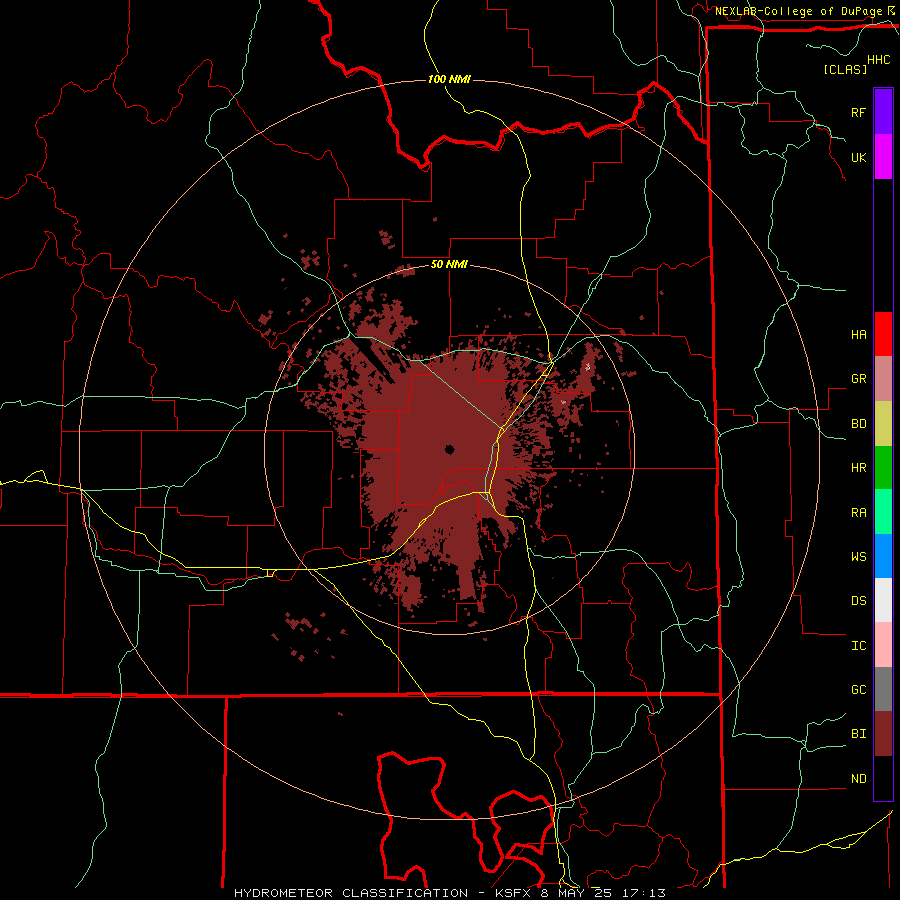
Task: Click the UK magenta legend color block
Action: (883, 157)
